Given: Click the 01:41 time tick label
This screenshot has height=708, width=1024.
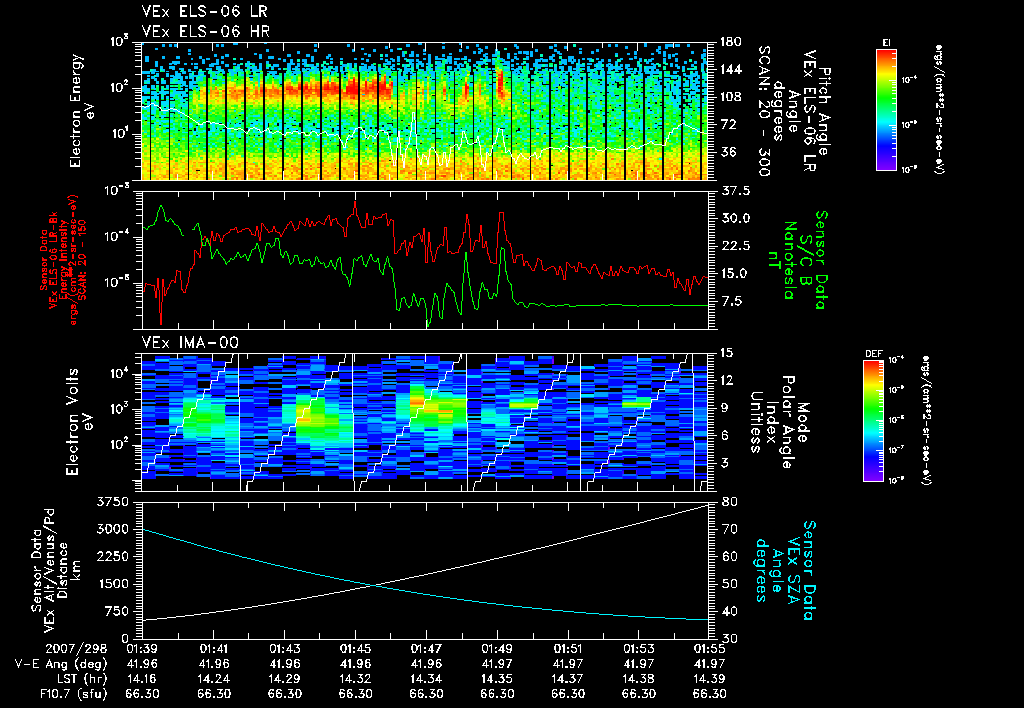Looking at the screenshot, I should pos(214,649).
